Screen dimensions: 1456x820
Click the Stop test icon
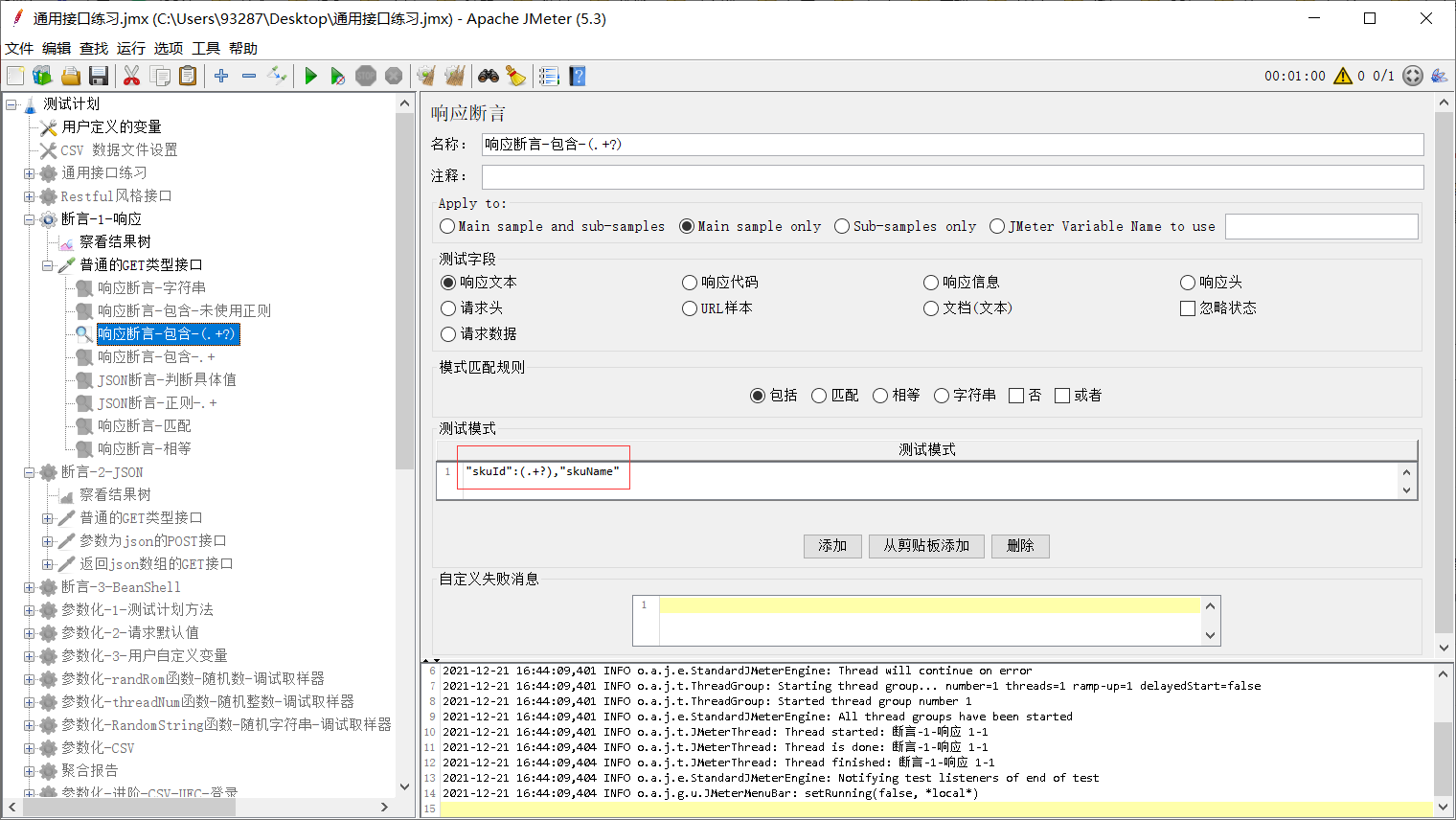[366, 76]
